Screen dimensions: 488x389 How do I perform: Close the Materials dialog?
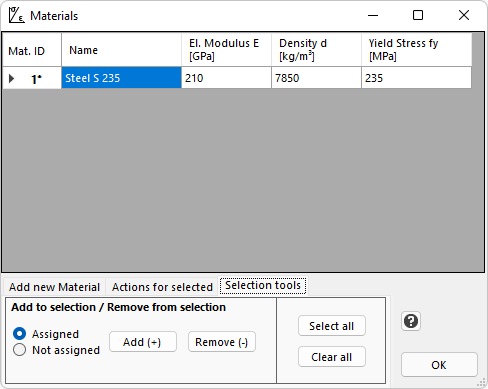[x=464, y=15]
